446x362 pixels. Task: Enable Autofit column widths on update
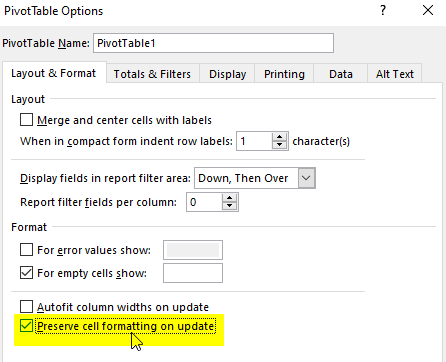[x=26, y=306]
